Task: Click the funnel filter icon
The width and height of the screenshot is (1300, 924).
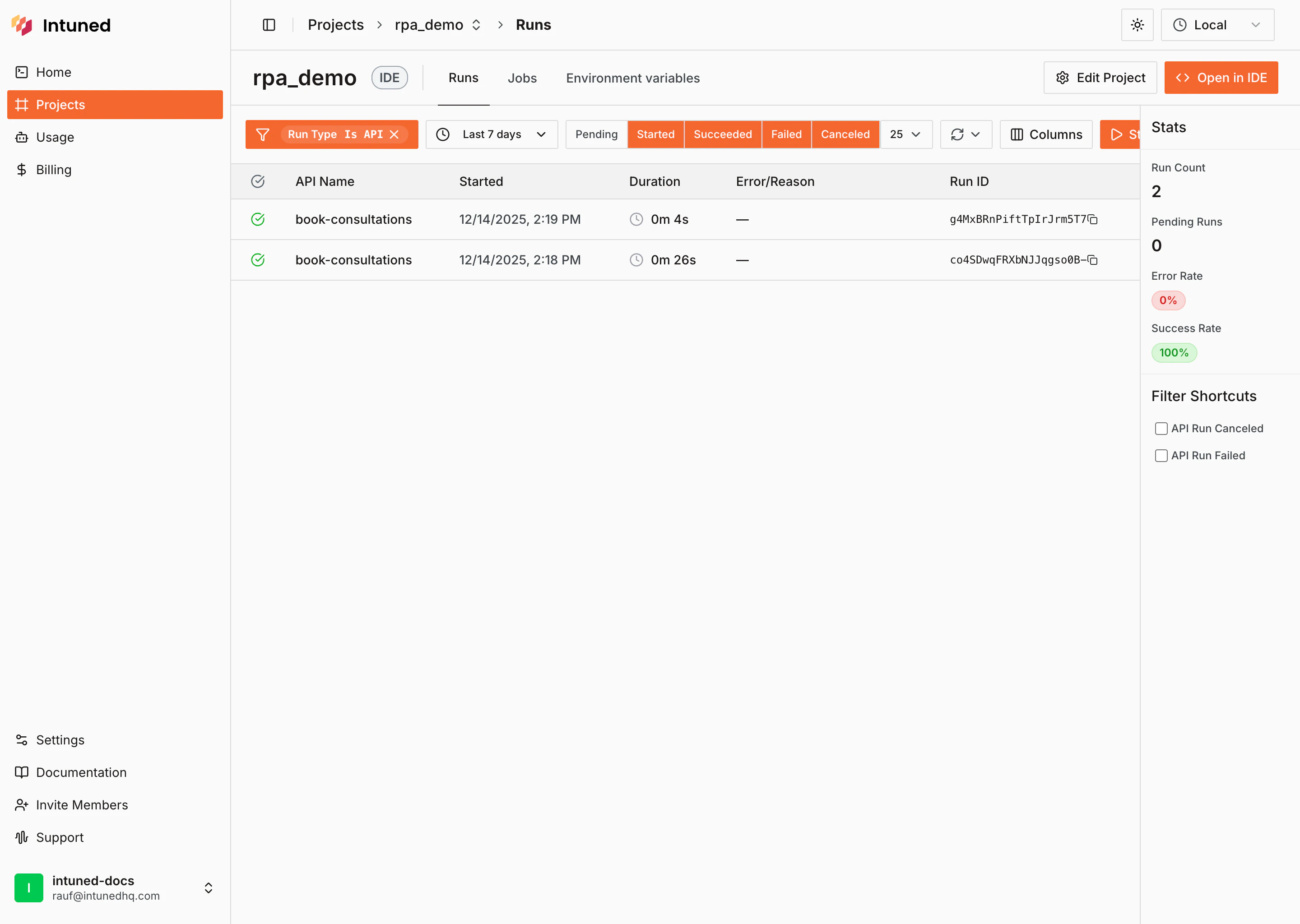Action: point(262,134)
